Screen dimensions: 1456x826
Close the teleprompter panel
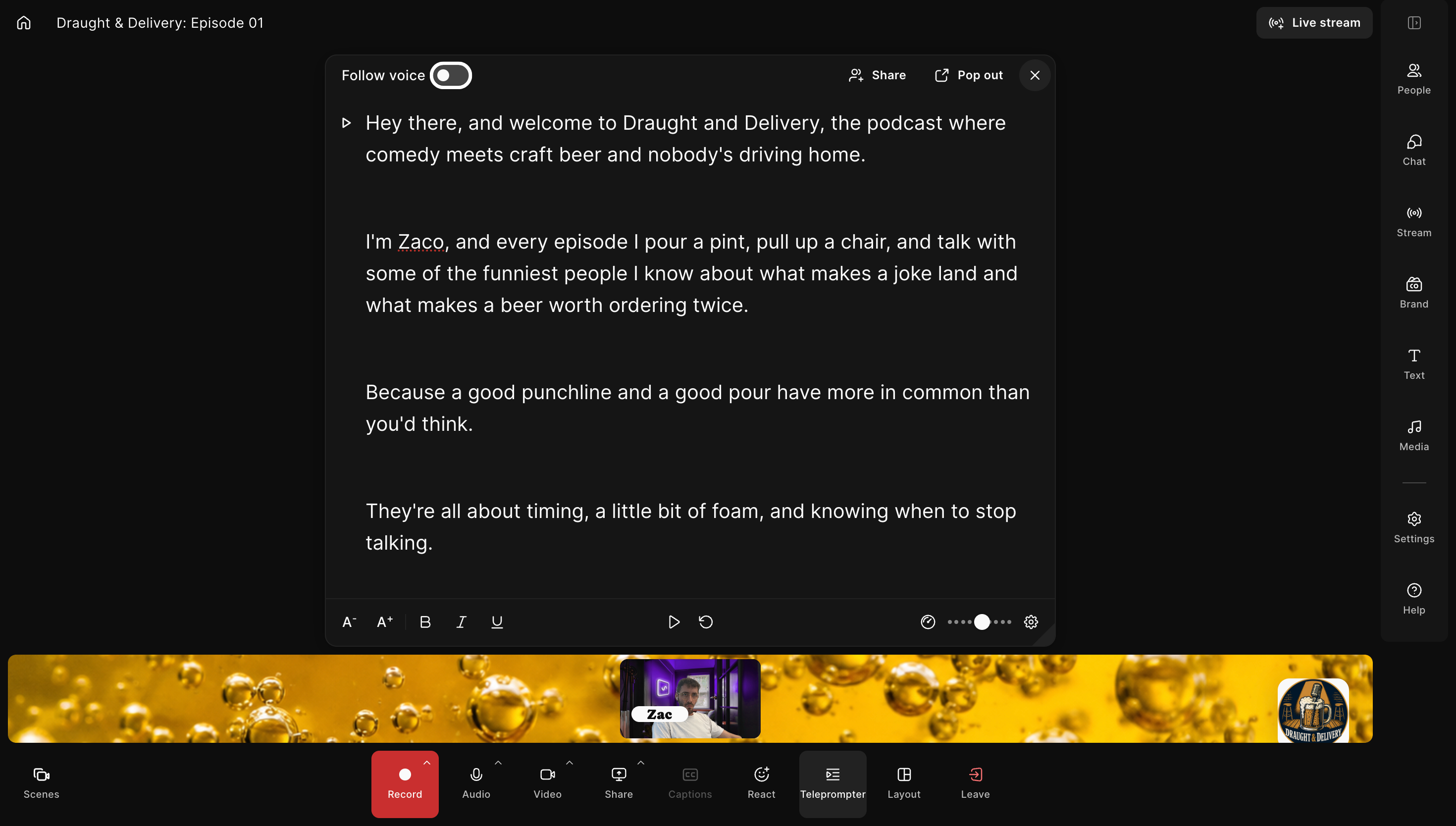[1035, 75]
